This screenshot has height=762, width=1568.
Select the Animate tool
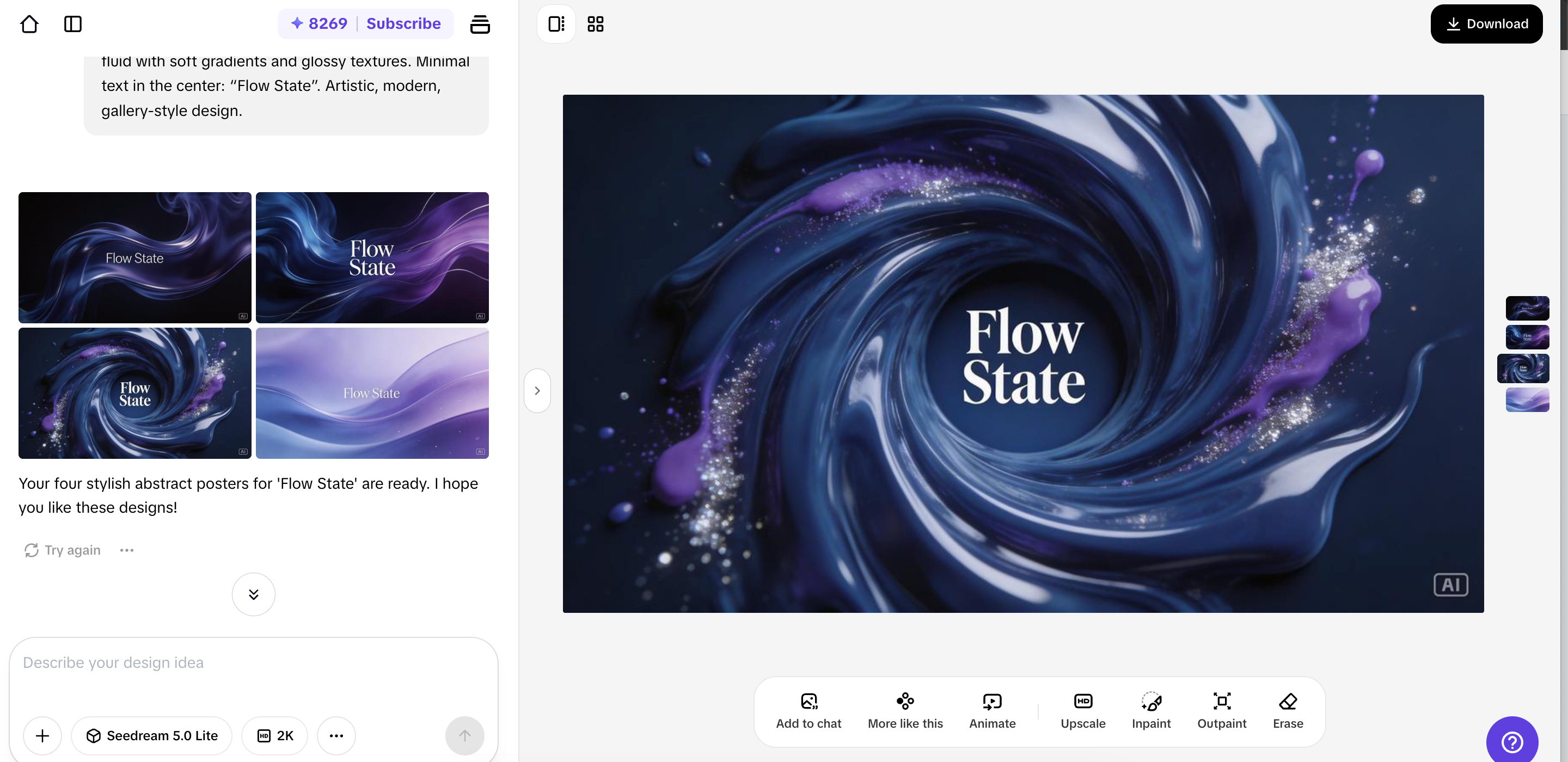point(991,710)
